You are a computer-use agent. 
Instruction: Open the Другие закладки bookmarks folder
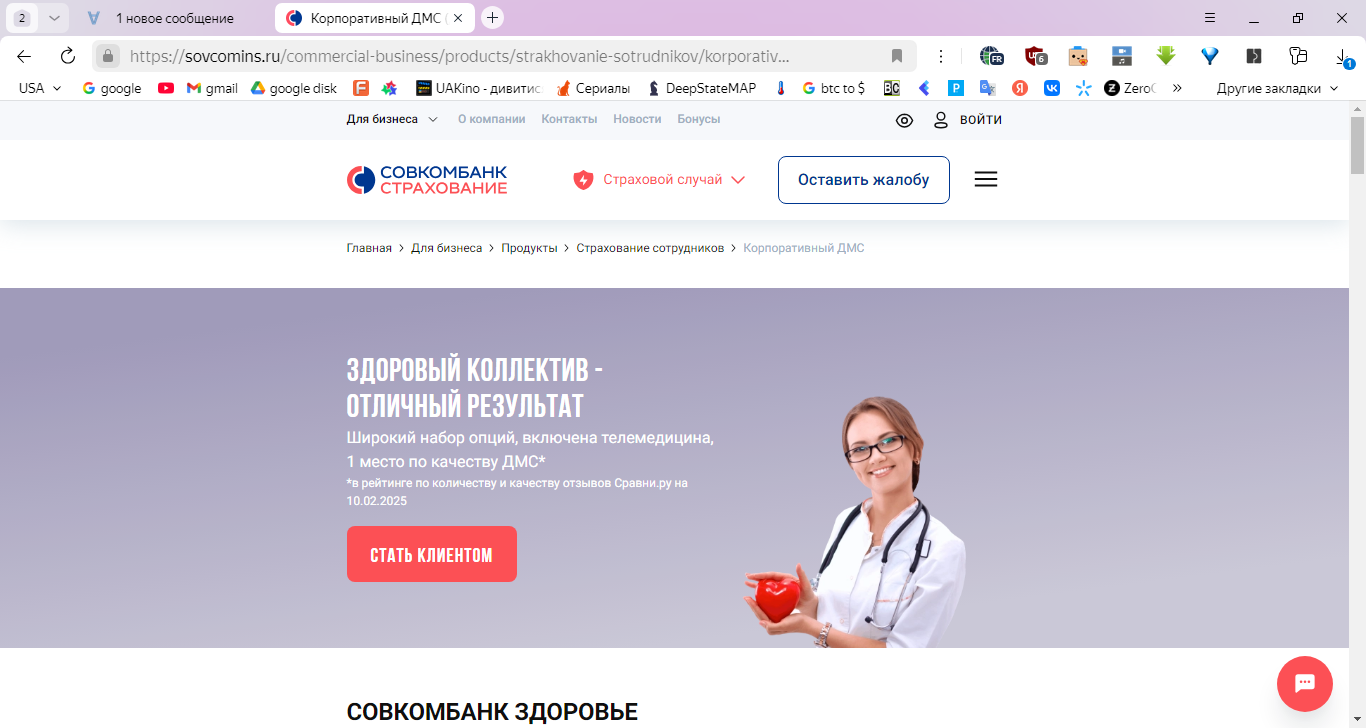click(x=1277, y=88)
